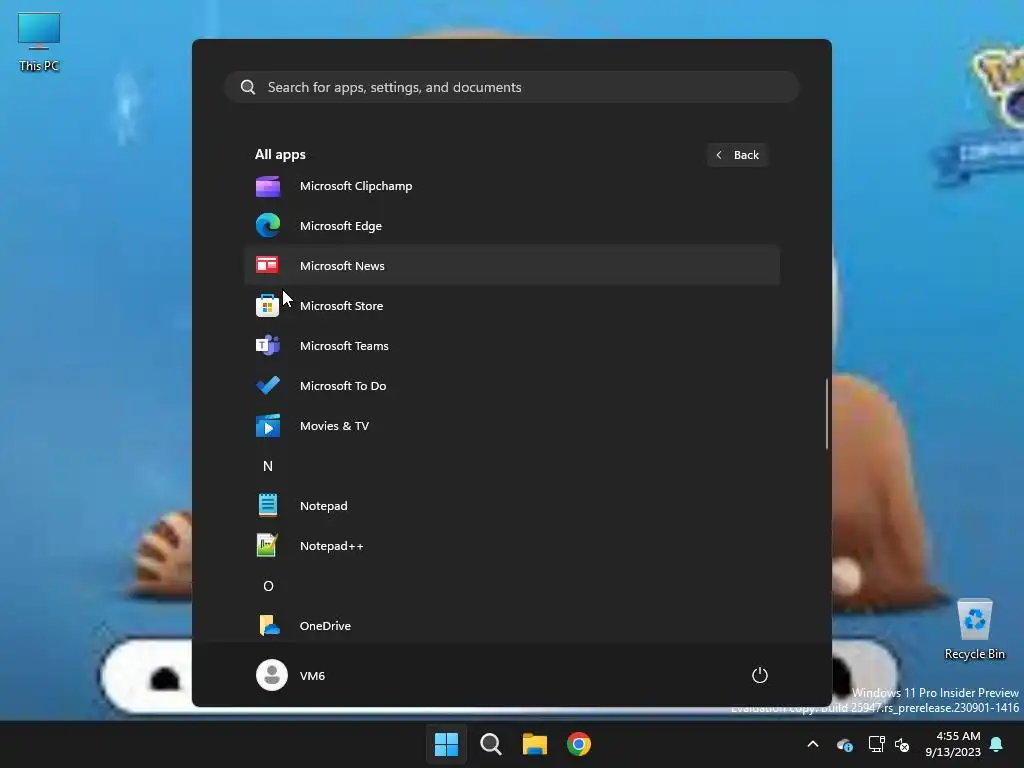Click the Back button in All apps
Screen dimensions: 1024x768
(737, 155)
